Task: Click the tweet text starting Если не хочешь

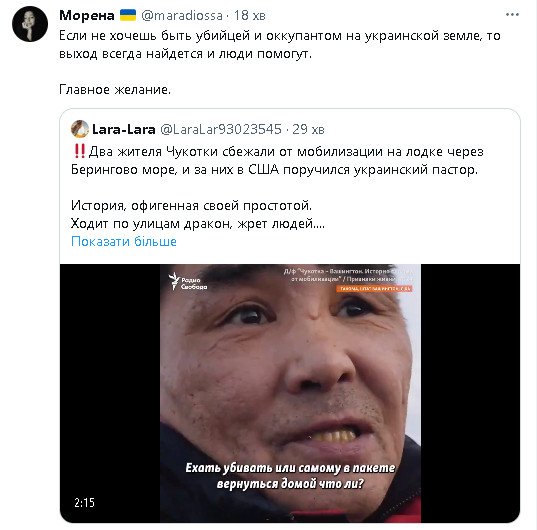Action: pyautogui.click(x=279, y=45)
